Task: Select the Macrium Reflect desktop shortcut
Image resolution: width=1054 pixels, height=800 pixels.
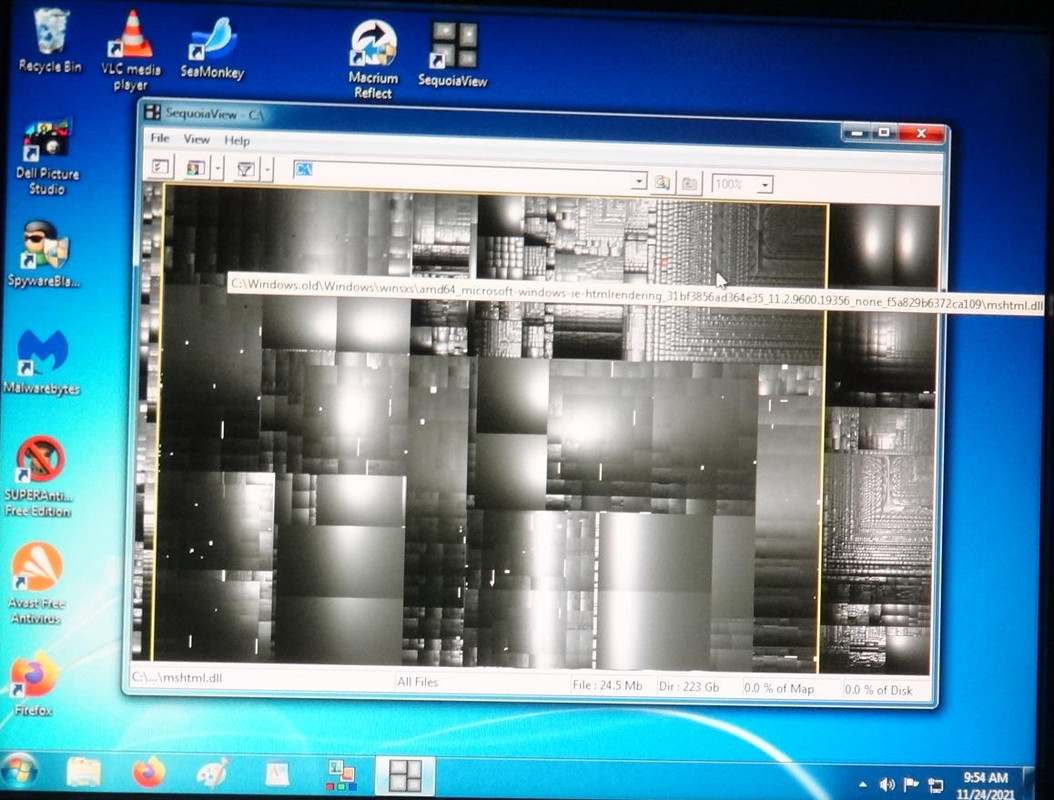Action: click(373, 61)
